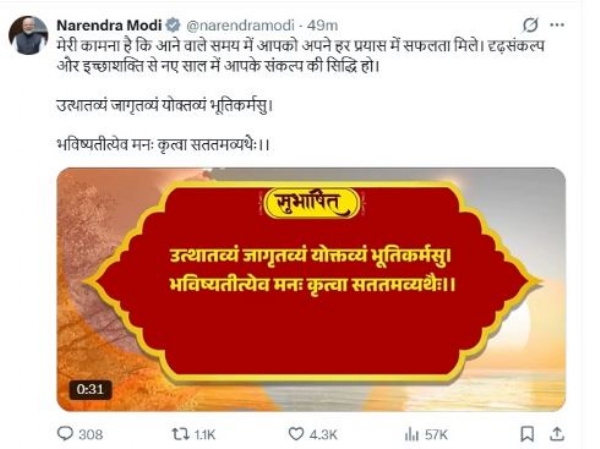Open the three-dot more options menu

click(557, 25)
